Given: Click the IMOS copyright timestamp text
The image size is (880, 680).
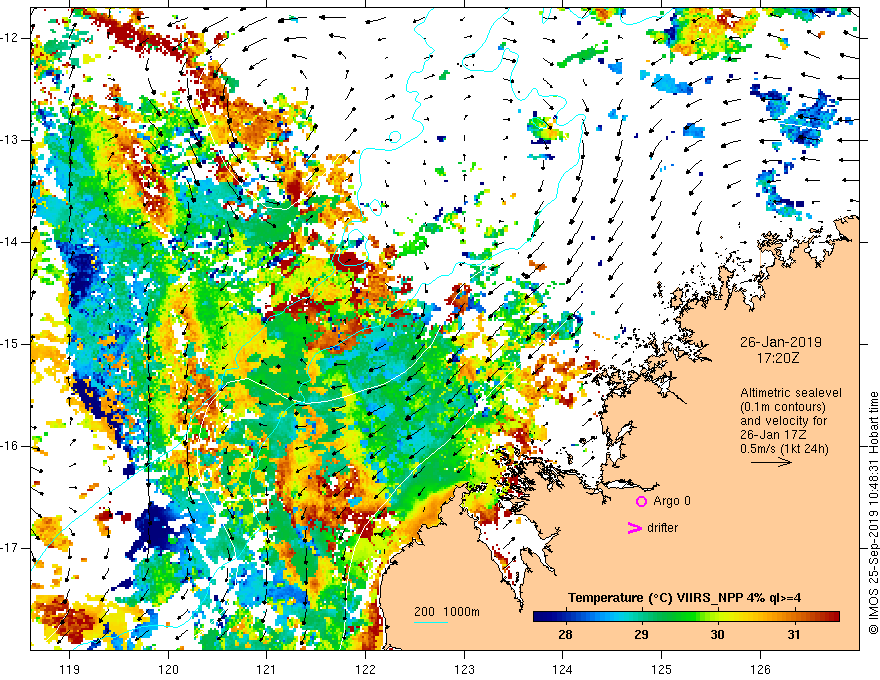Looking at the screenshot, I should [873, 512].
